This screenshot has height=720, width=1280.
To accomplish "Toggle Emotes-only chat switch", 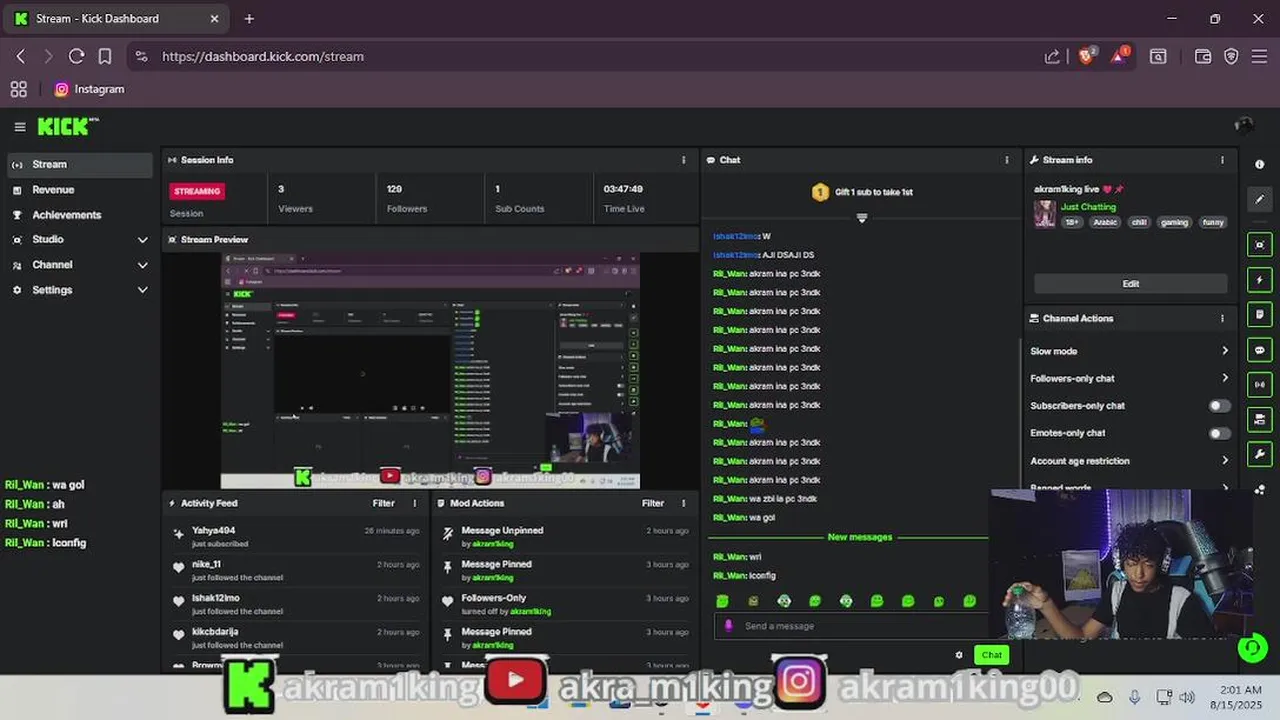I will pos(1219,433).
